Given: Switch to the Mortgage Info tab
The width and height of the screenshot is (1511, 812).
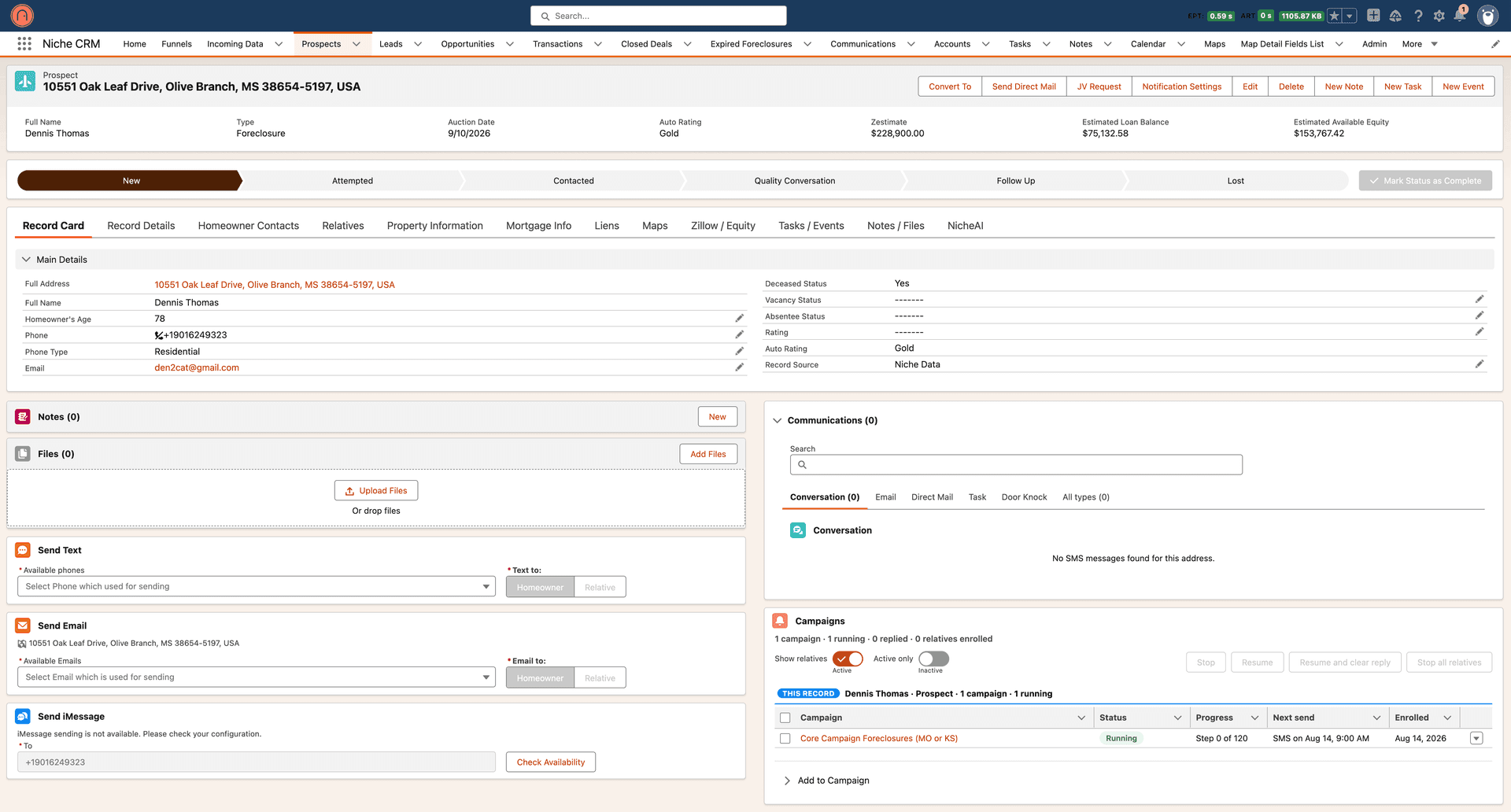Looking at the screenshot, I should coord(538,226).
